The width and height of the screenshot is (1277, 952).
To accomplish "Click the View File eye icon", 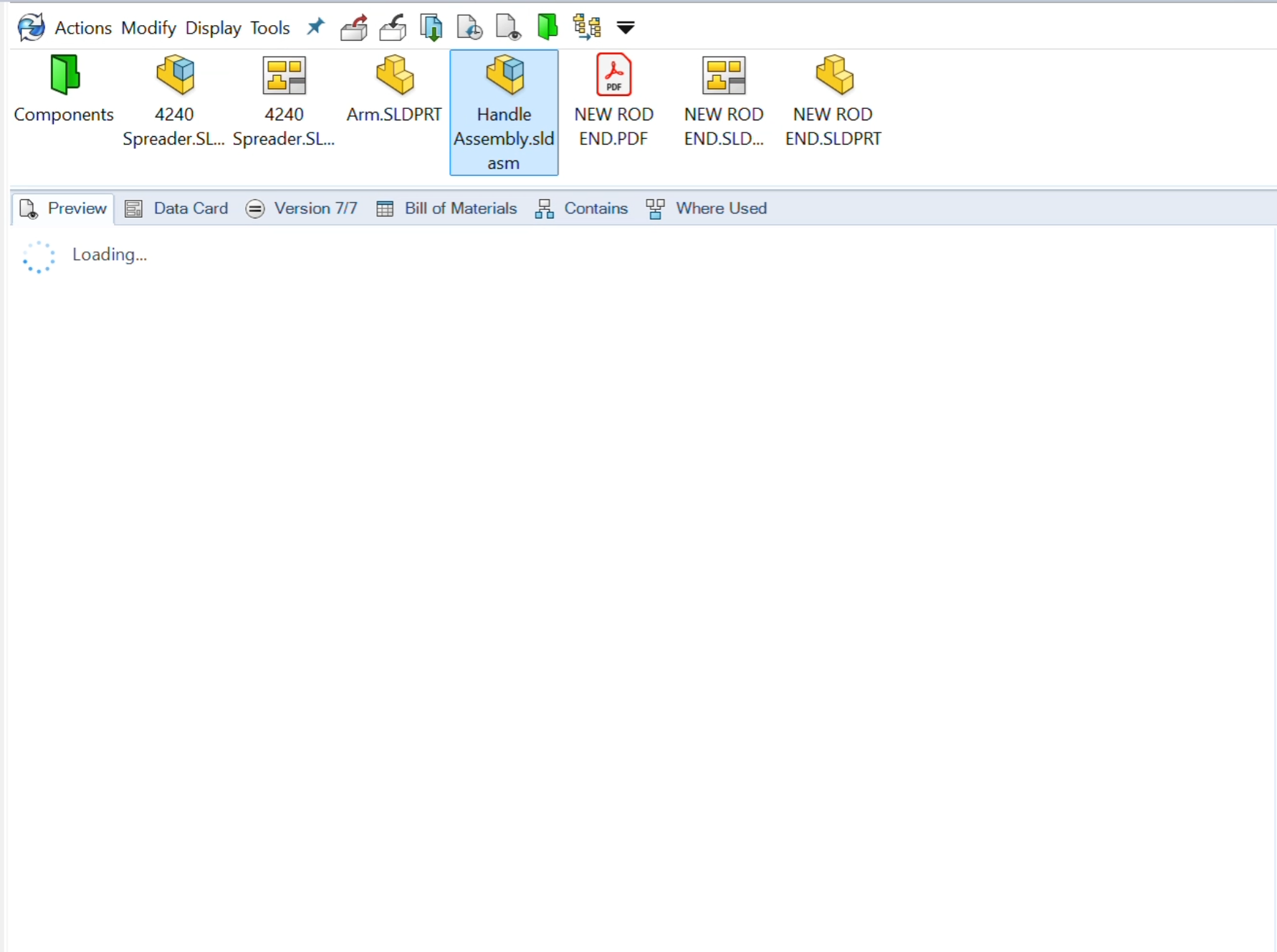I will tap(509, 27).
